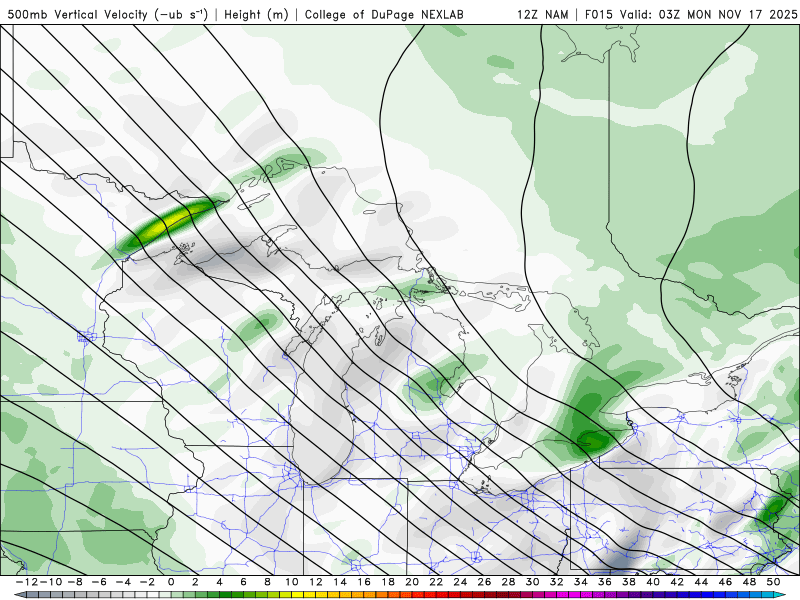
Task: Click the "24" color scale label
Action: pyautogui.click(x=460, y=582)
